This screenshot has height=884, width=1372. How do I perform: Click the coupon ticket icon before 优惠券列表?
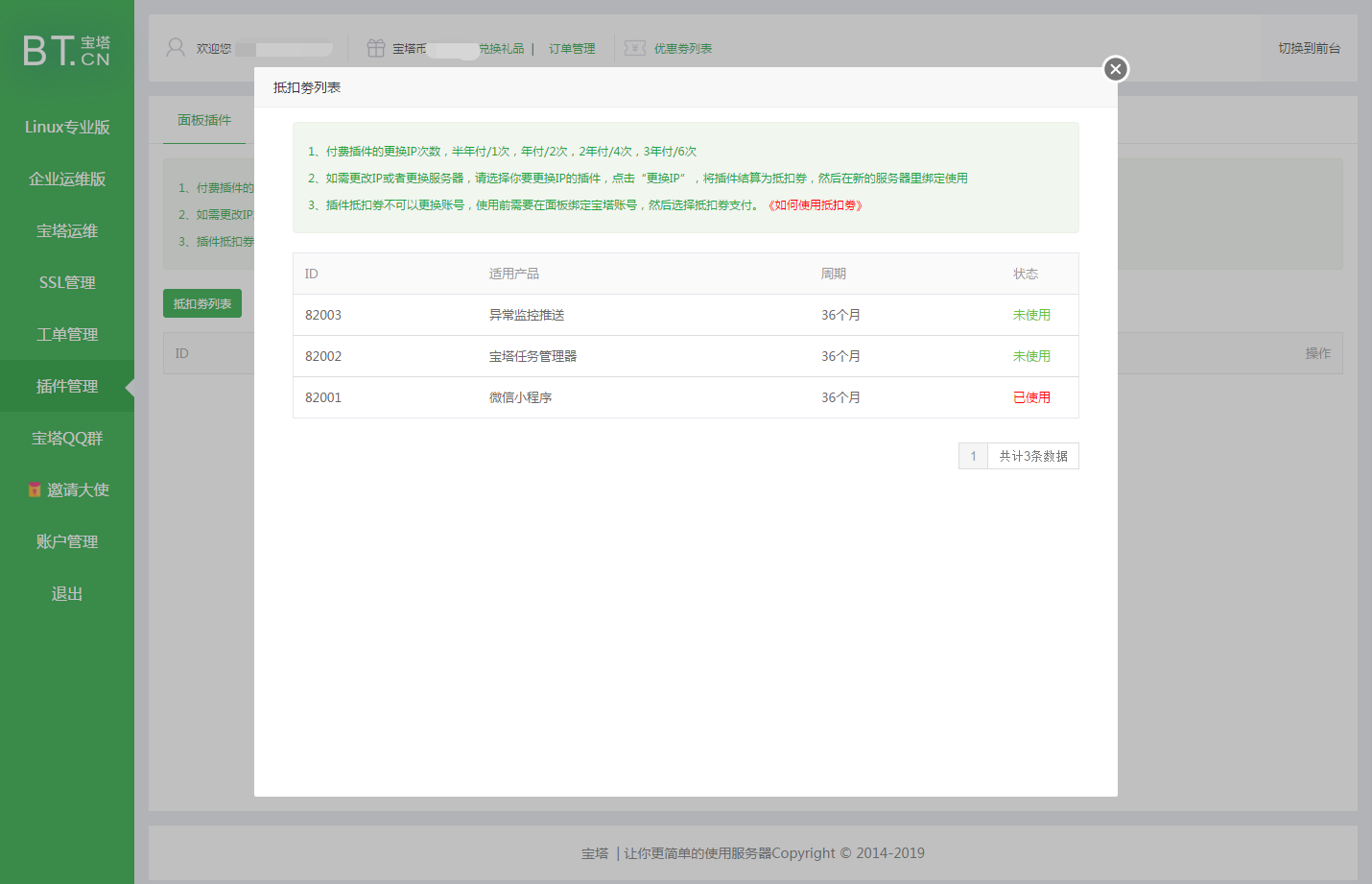tap(635, 47)
